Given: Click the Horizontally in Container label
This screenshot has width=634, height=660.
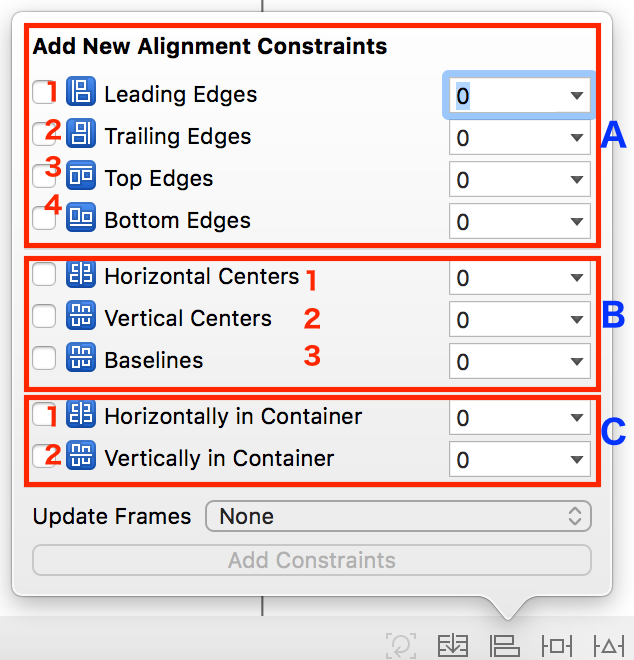Looking at the screenshot, I should pyautogui.click(x=233, y=416).
